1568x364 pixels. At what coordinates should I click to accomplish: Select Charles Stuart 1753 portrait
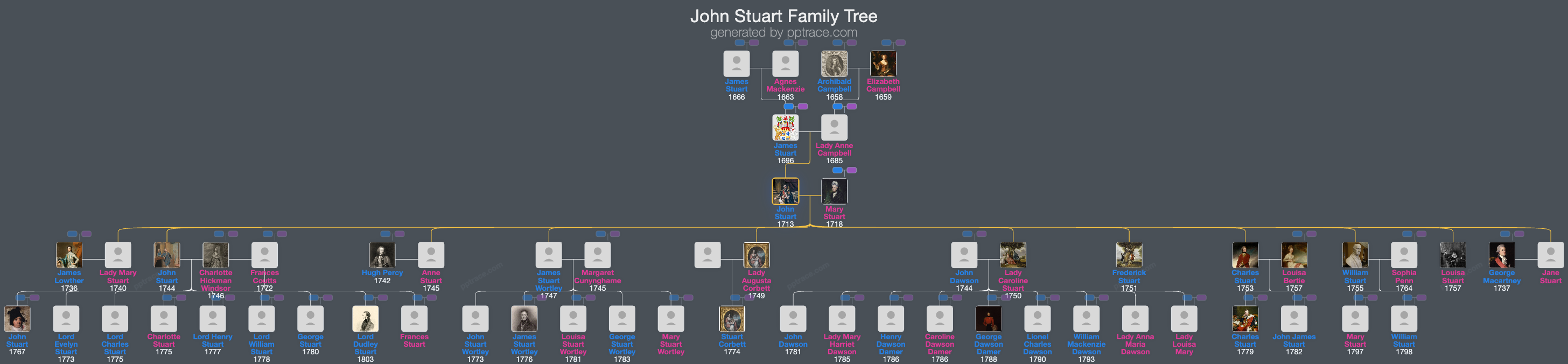1245,255
